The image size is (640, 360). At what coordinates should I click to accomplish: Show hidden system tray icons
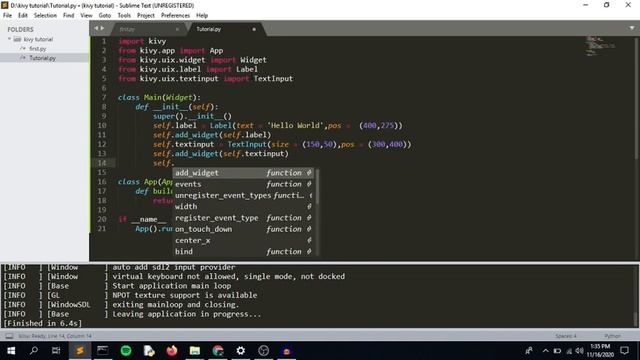tap(545, 351)
